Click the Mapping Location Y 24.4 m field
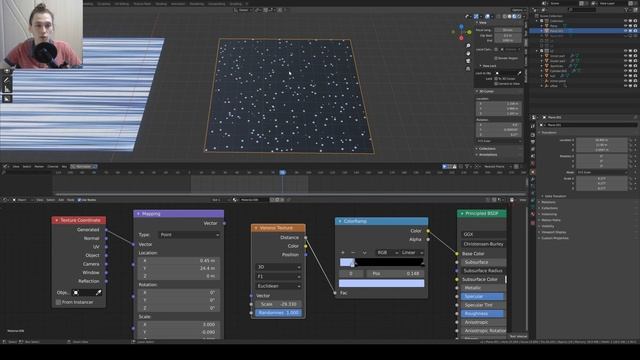This screenshot has height=360, width=640. (x=179, y=268)
